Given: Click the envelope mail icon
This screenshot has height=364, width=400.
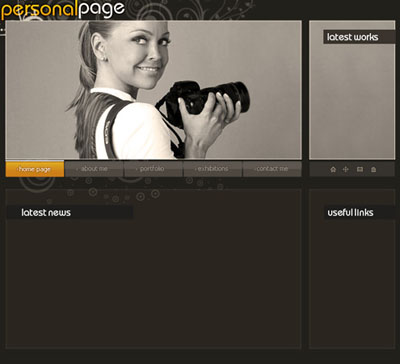Looking at the screenshot, I should point(360,169).
